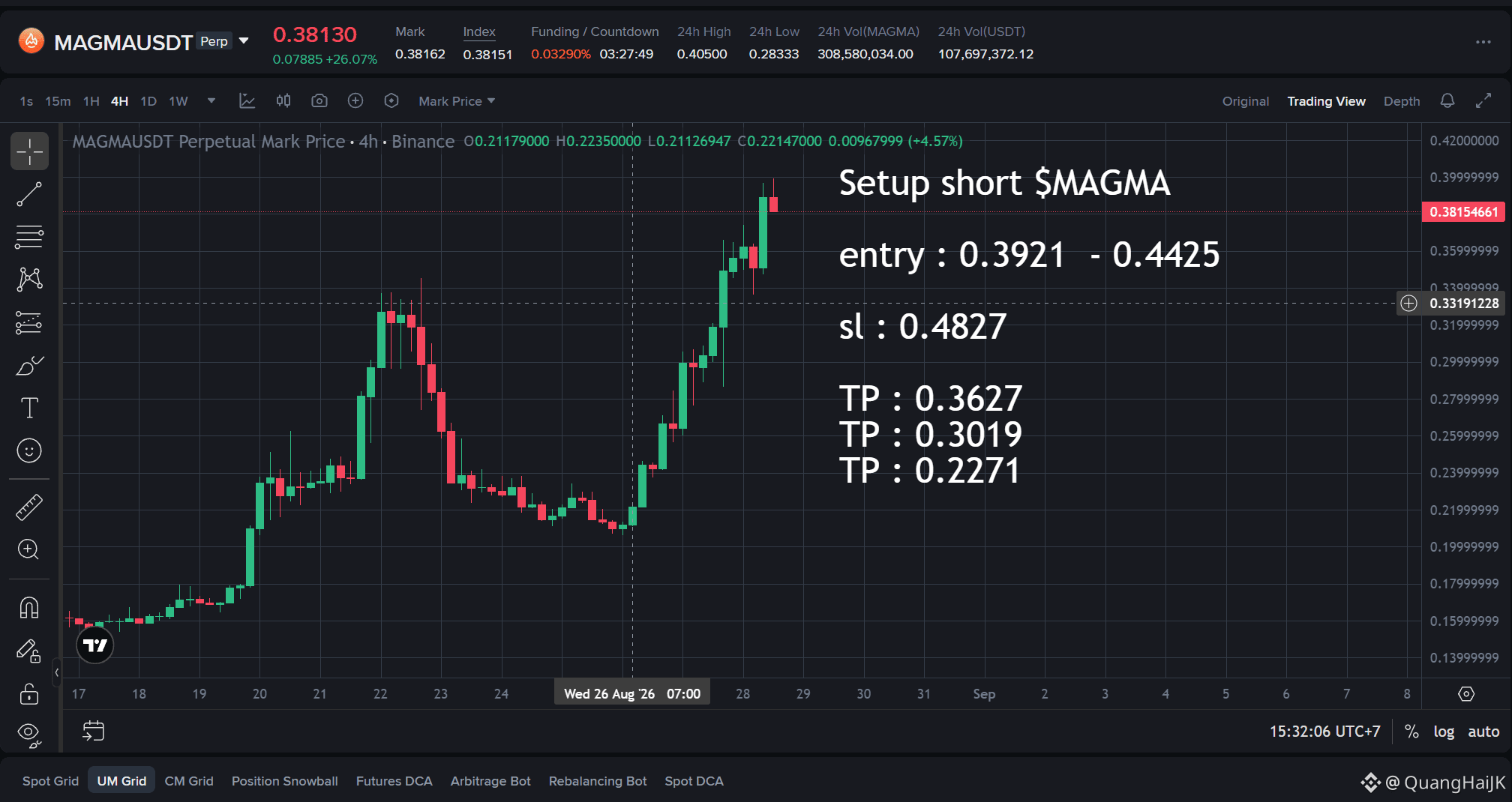Toggle stay in drawing mode
Screen dimensions: 1512x802
point(29,651)
